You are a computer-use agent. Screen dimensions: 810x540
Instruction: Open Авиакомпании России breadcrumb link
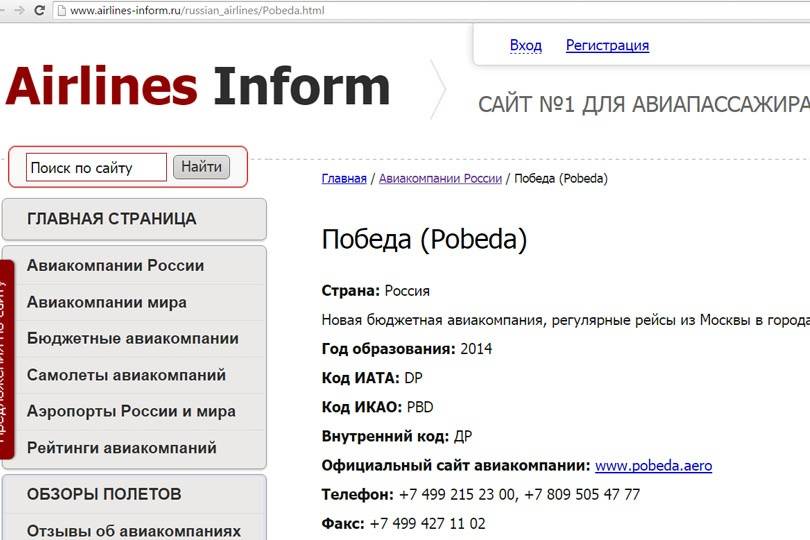pos(440,179)
